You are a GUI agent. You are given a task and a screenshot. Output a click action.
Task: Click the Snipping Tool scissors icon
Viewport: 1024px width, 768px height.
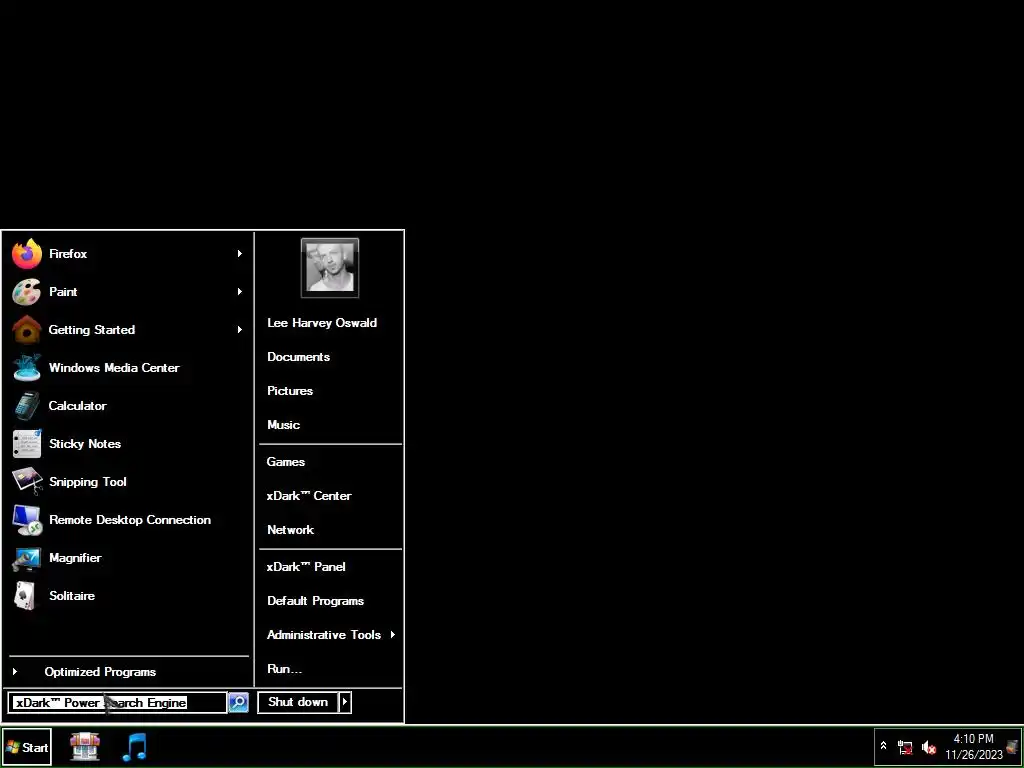(x=27, y=482)
